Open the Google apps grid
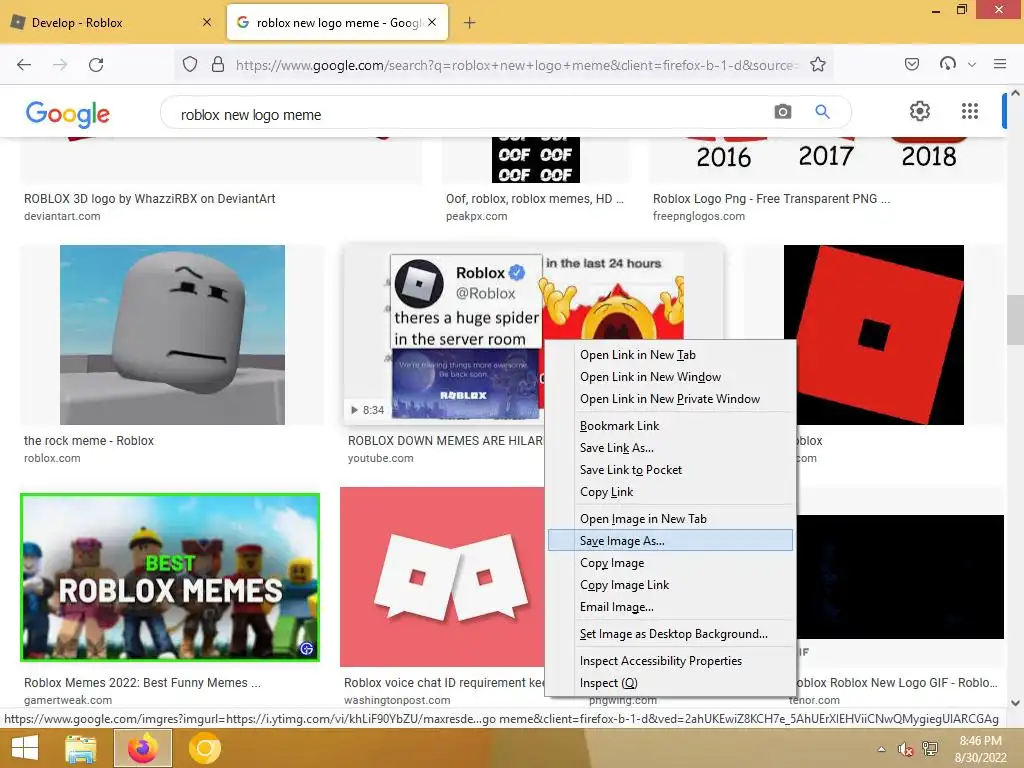 pos(970,111)
